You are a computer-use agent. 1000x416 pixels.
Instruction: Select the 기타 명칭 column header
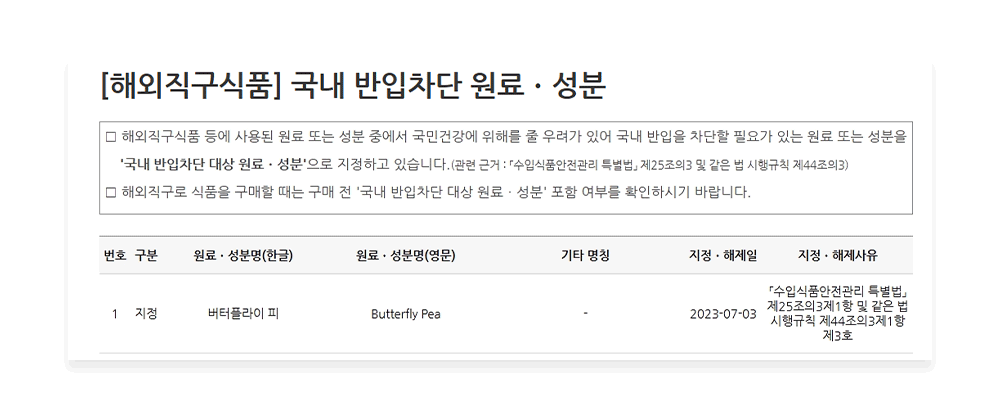tap(585, 255)
